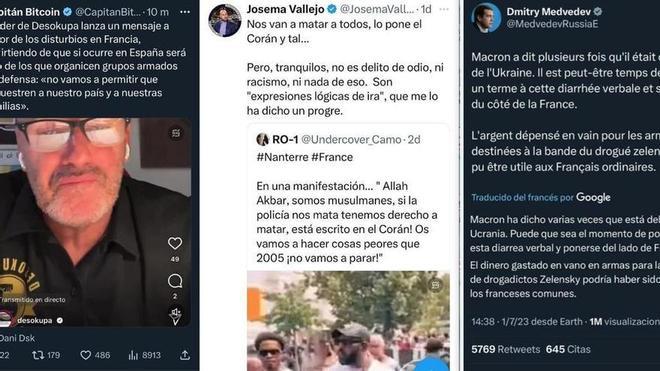This screenshot has width=660, height=371.
Task: Open the @MedvedevRussiaE handle
Action: pyautogui.click(x=552, y=24)
